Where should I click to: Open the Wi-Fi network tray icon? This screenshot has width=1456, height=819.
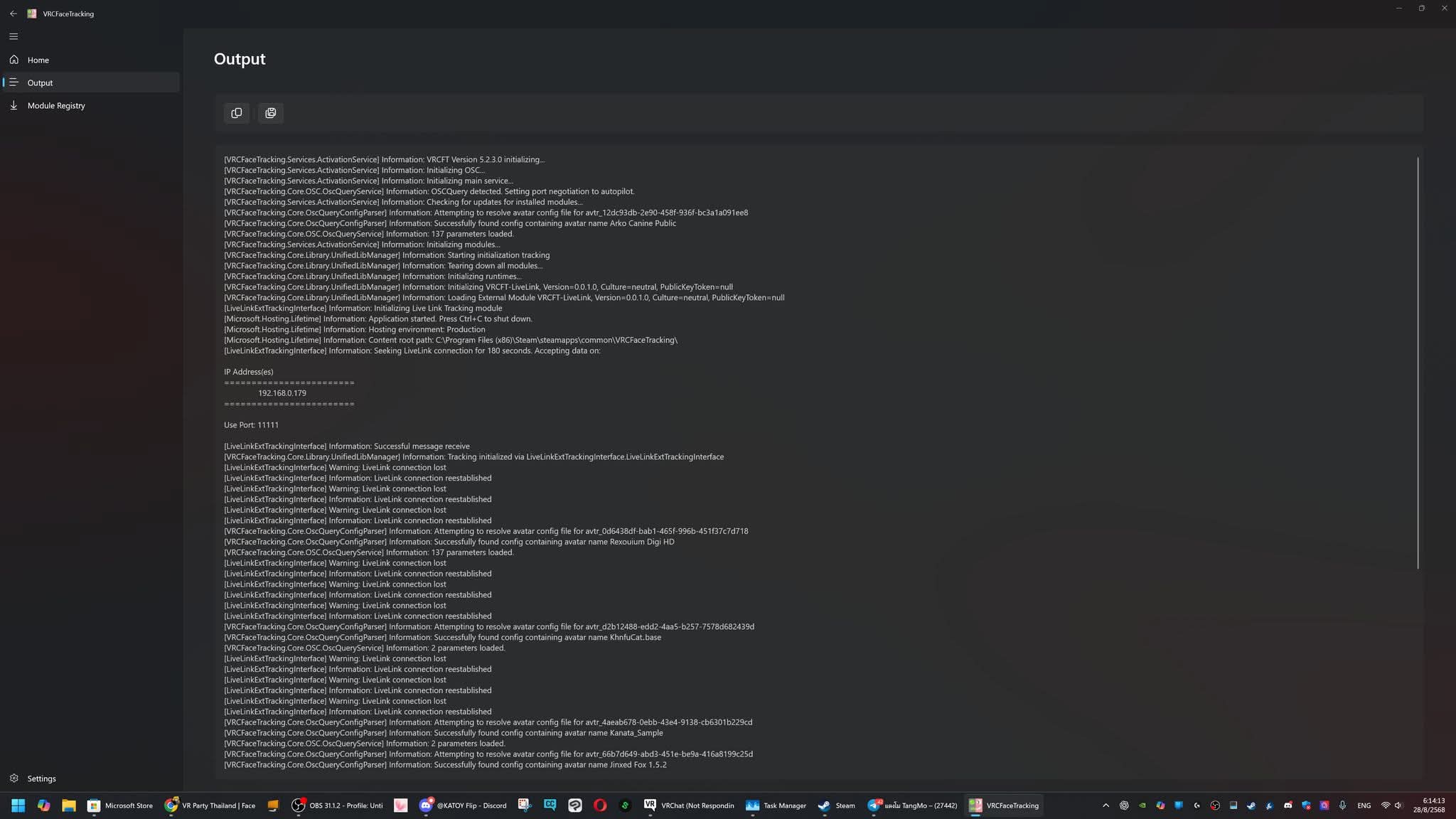pyautogui.click(x=1386, y=805)
